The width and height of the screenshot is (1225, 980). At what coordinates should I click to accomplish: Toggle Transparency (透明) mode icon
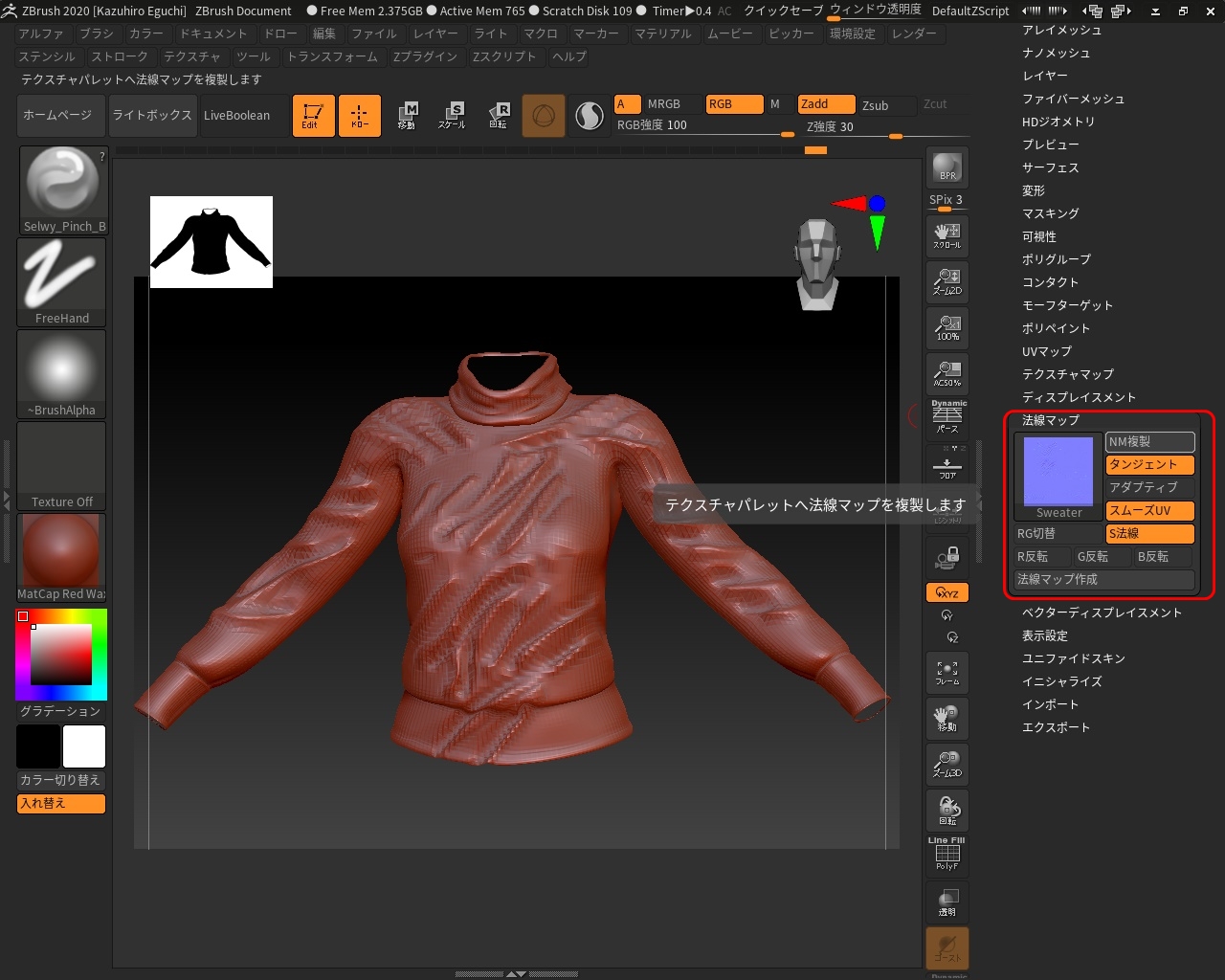pyautogui.click(x=947, y=902)
